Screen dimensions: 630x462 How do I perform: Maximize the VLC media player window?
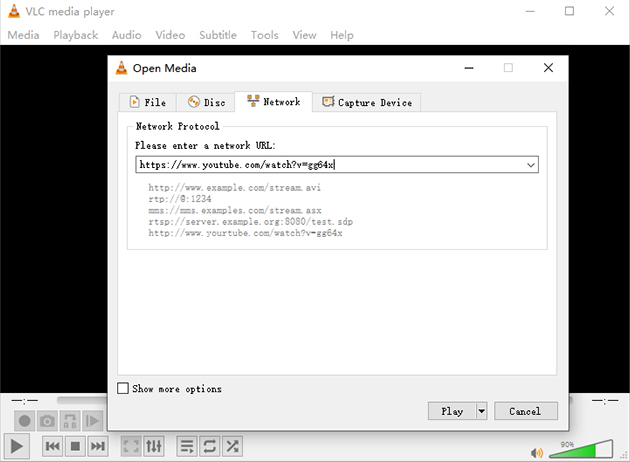pyautogui.click(x=569, y=11)
